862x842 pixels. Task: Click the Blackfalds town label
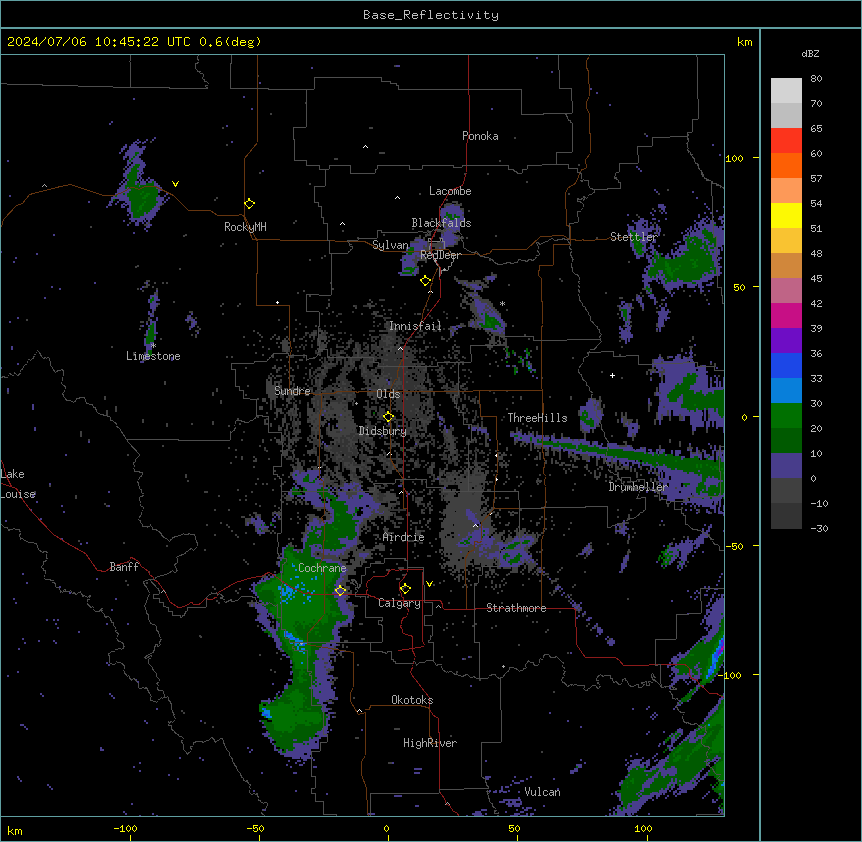(441, 223)
